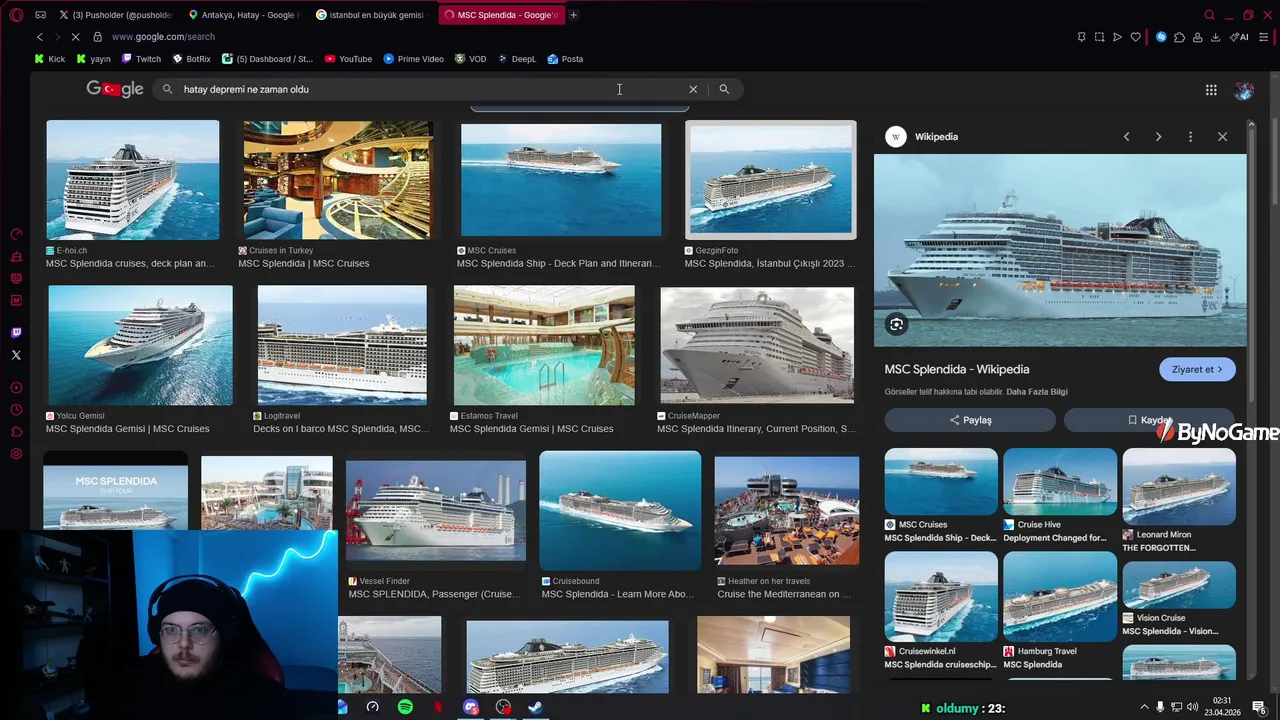This screenshot has height=720, width=1280.
Task: Click the Paylaş share button
Action: pyautogui.click(x=970, y=420)
